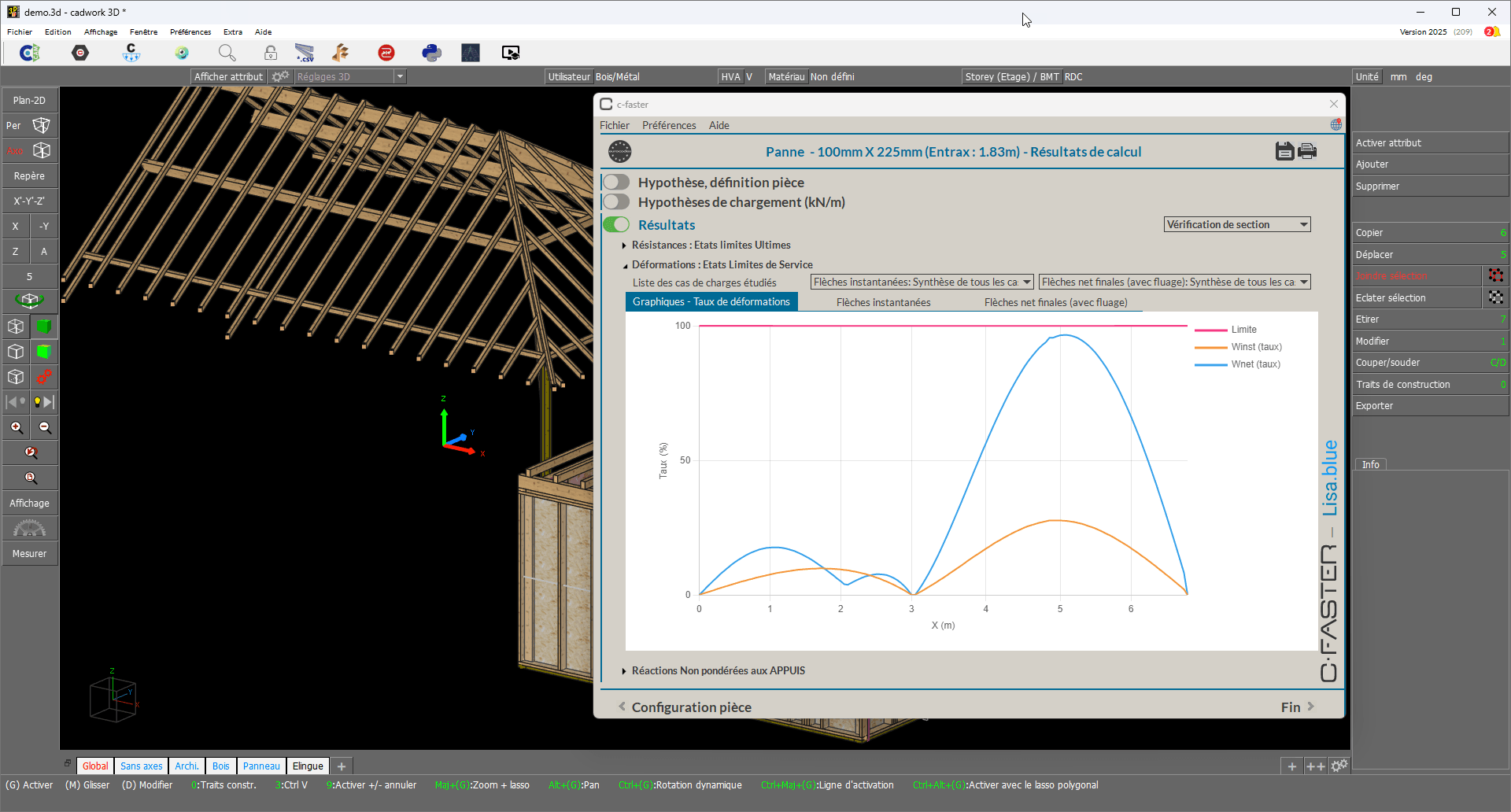Click the Eclater sélection dice icon
The height and width of the screenshot is (812, 1511).
click(x=1495, y=297)
